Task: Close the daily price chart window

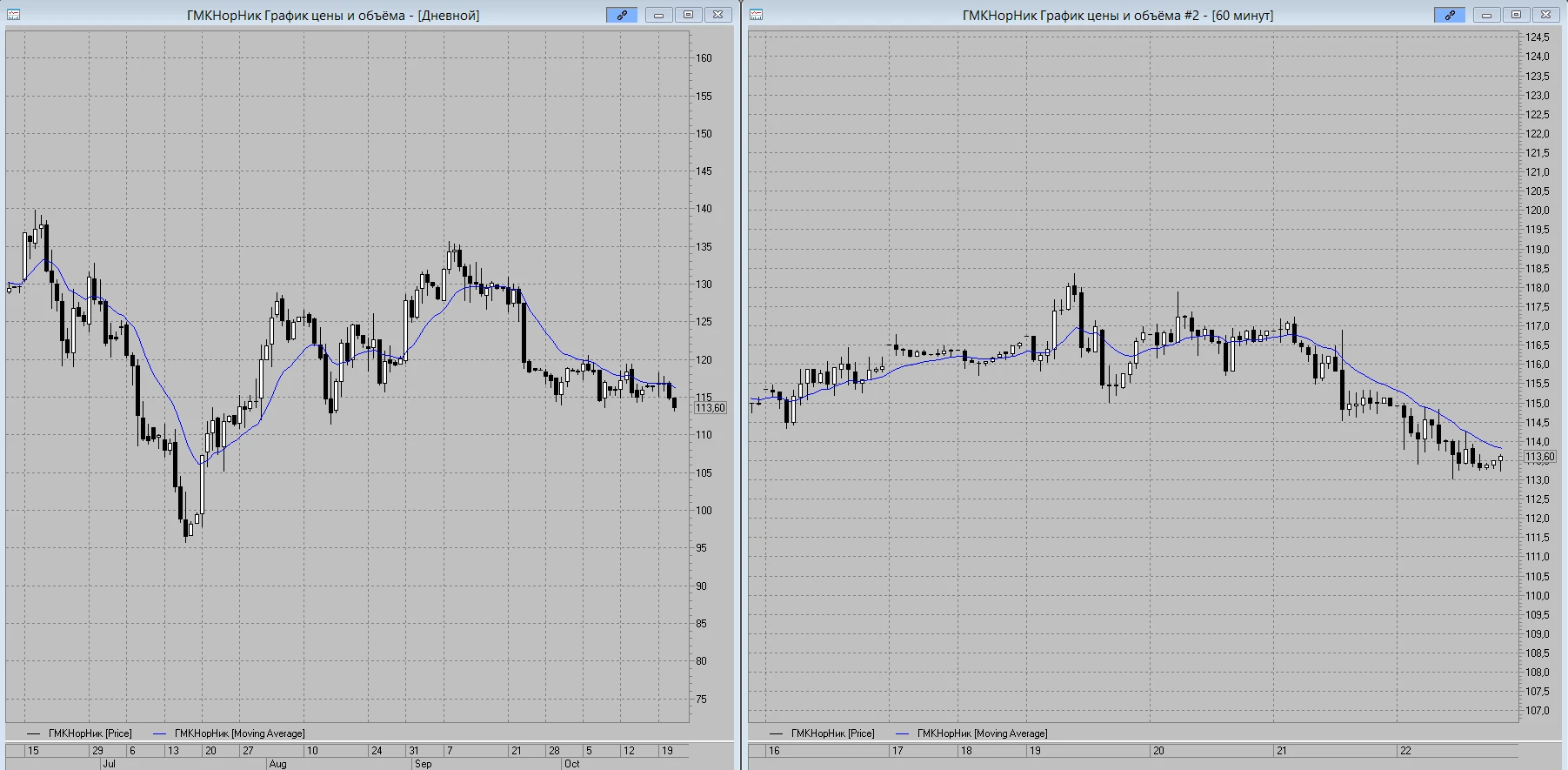Action: (x=718, y=15)
